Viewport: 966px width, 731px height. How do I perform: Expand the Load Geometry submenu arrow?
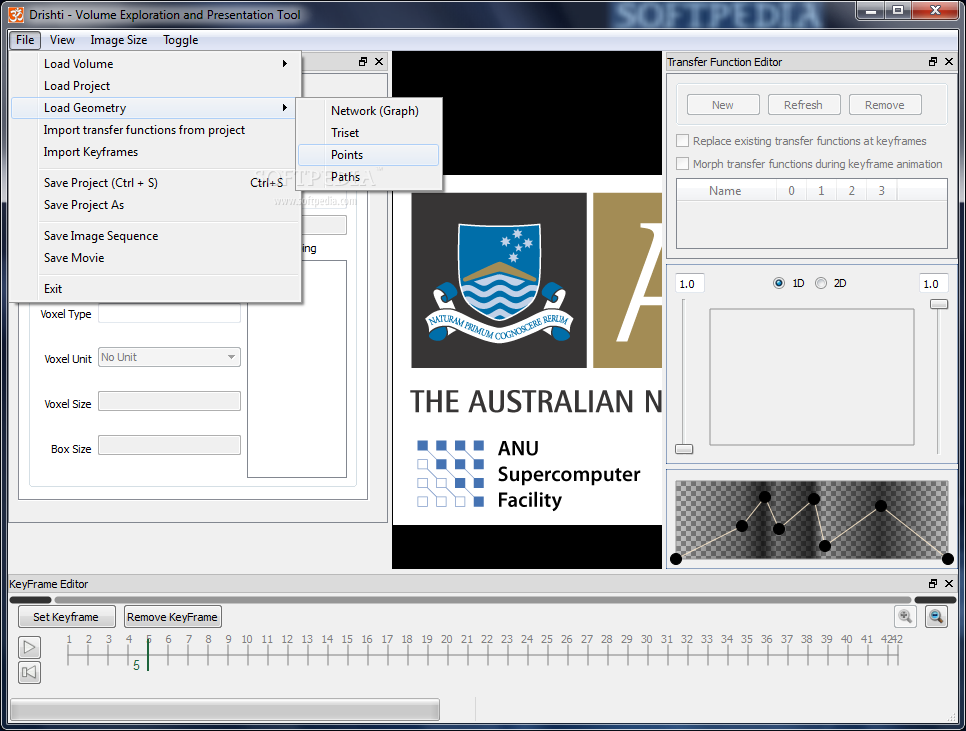(x=285, y=108)
